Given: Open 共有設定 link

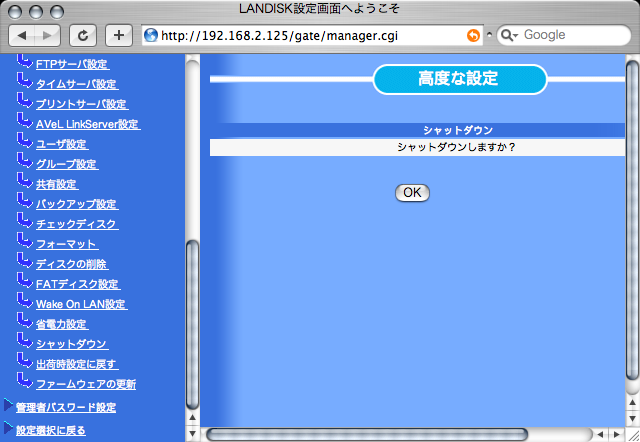Looking at the screenshot, I should (57, 184).
